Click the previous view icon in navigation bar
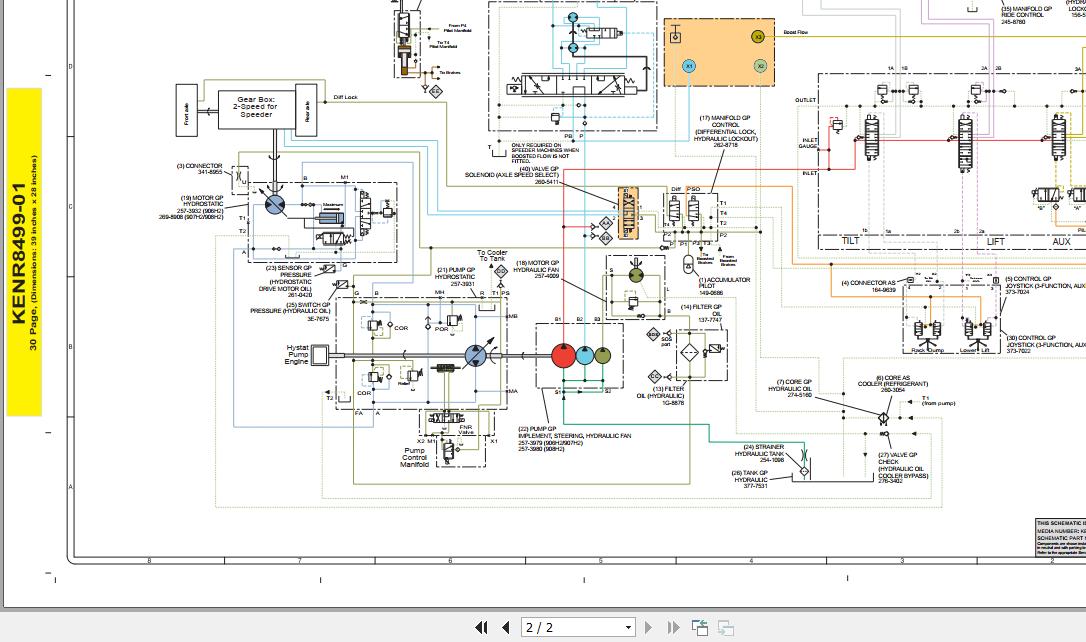 (700, 627)
